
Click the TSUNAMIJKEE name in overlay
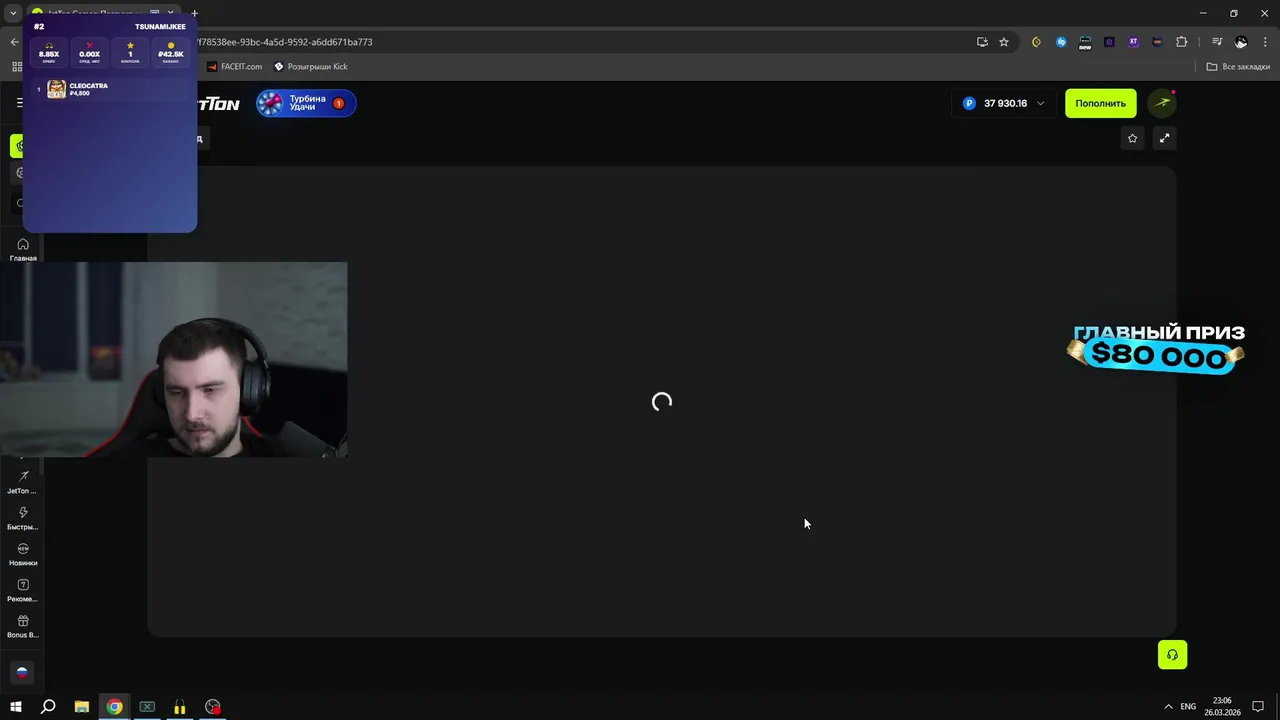point(160,27)
